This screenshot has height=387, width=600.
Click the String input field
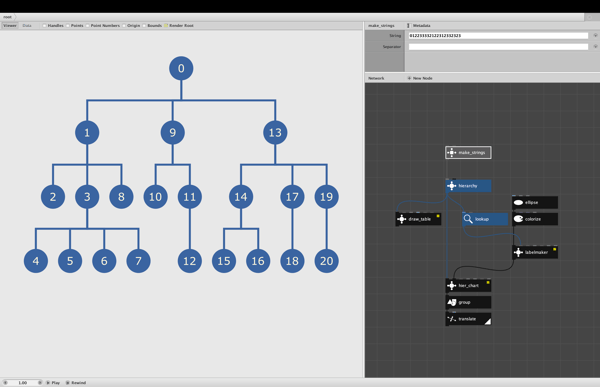[498, 36]
